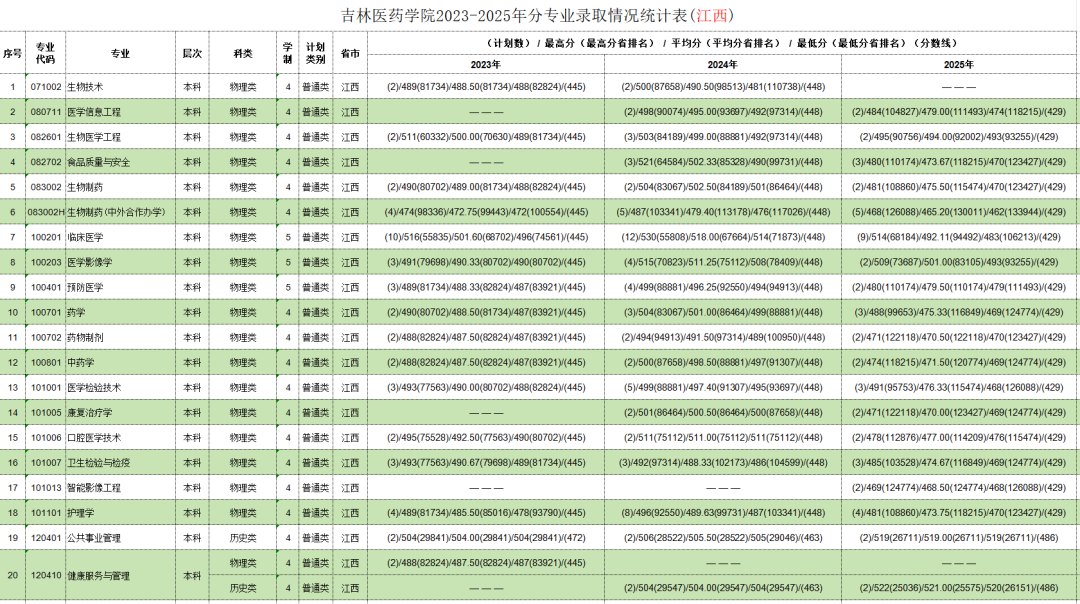Select the 层次 column header

pyautogui.click(x=192, y=53)
